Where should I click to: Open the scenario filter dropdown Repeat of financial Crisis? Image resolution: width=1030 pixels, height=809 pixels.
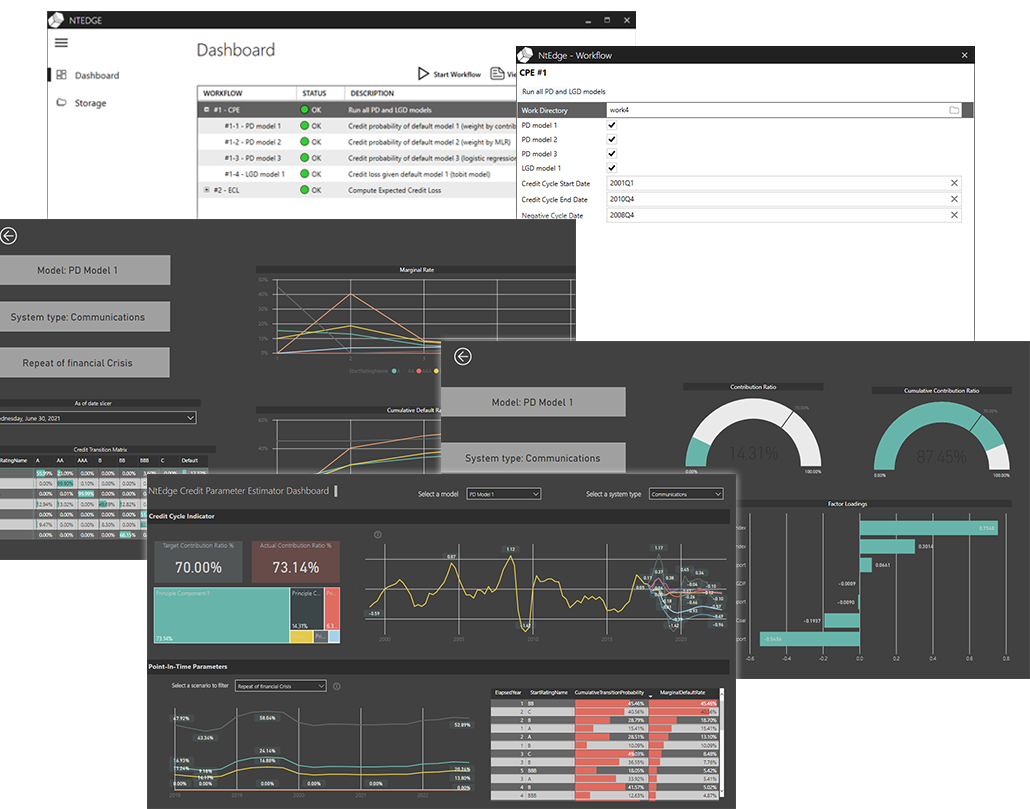(x=280, y=686)
